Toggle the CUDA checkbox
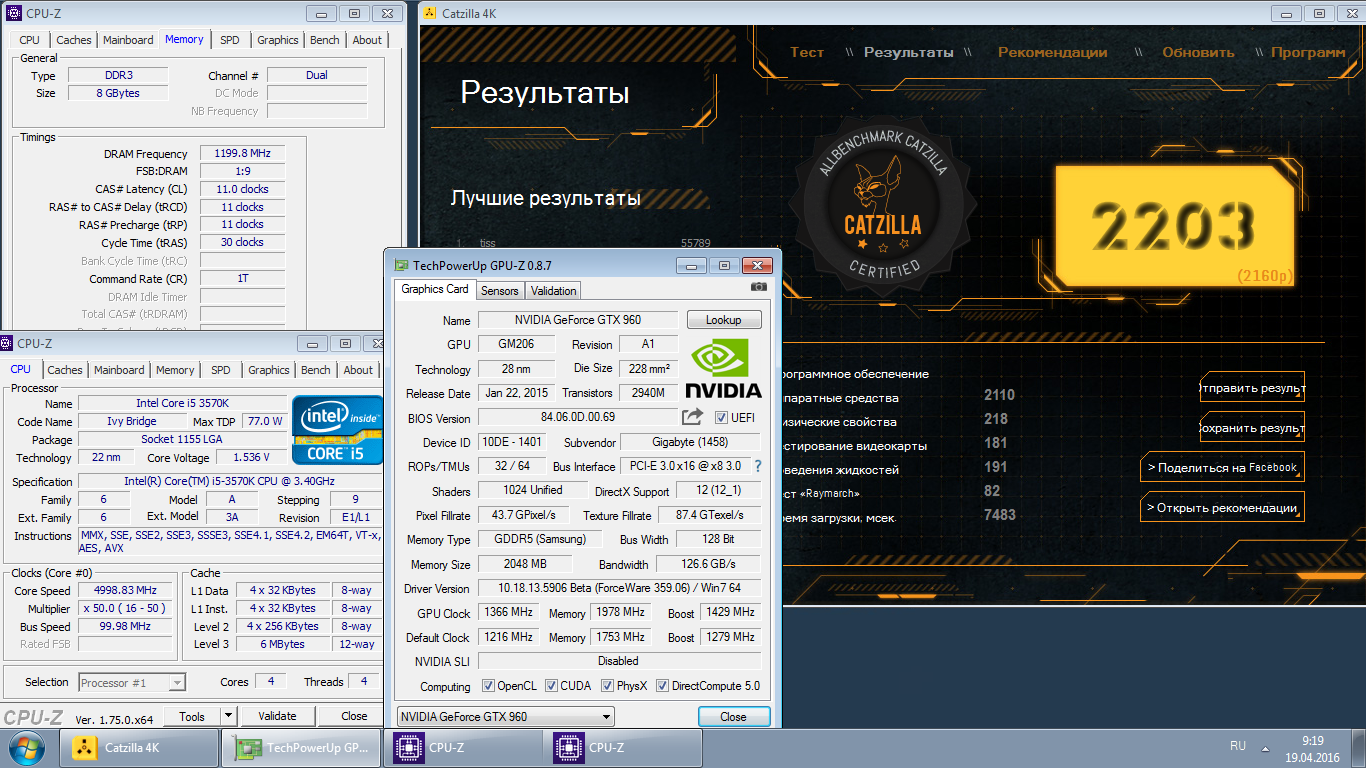The height and width of the screenshot is (768, 1366). [549, 686]
